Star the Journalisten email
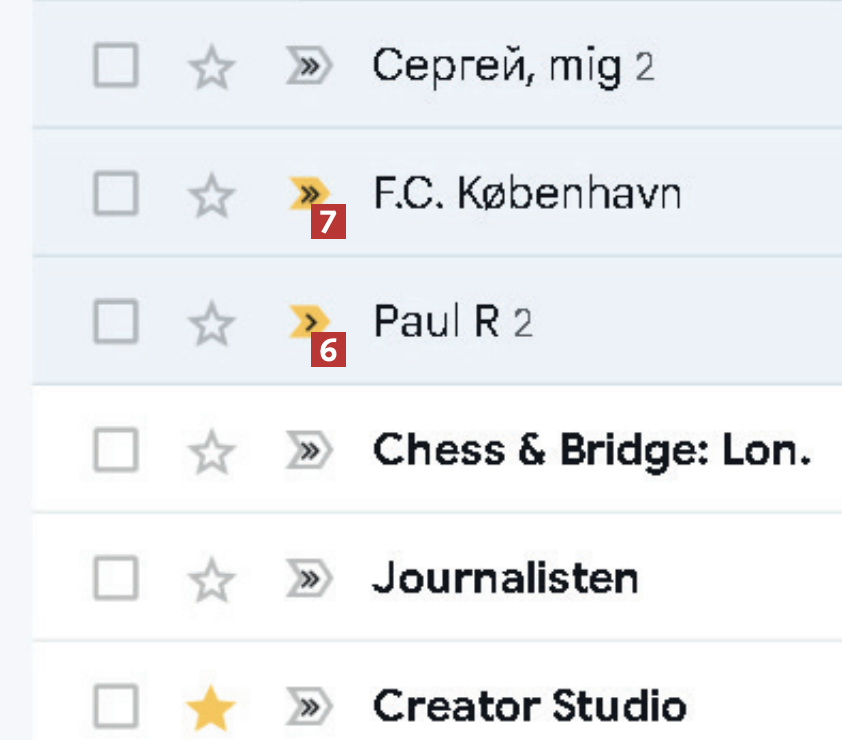Image resolution: width=842 pixels, height=740 pixels. click(211, 579)
